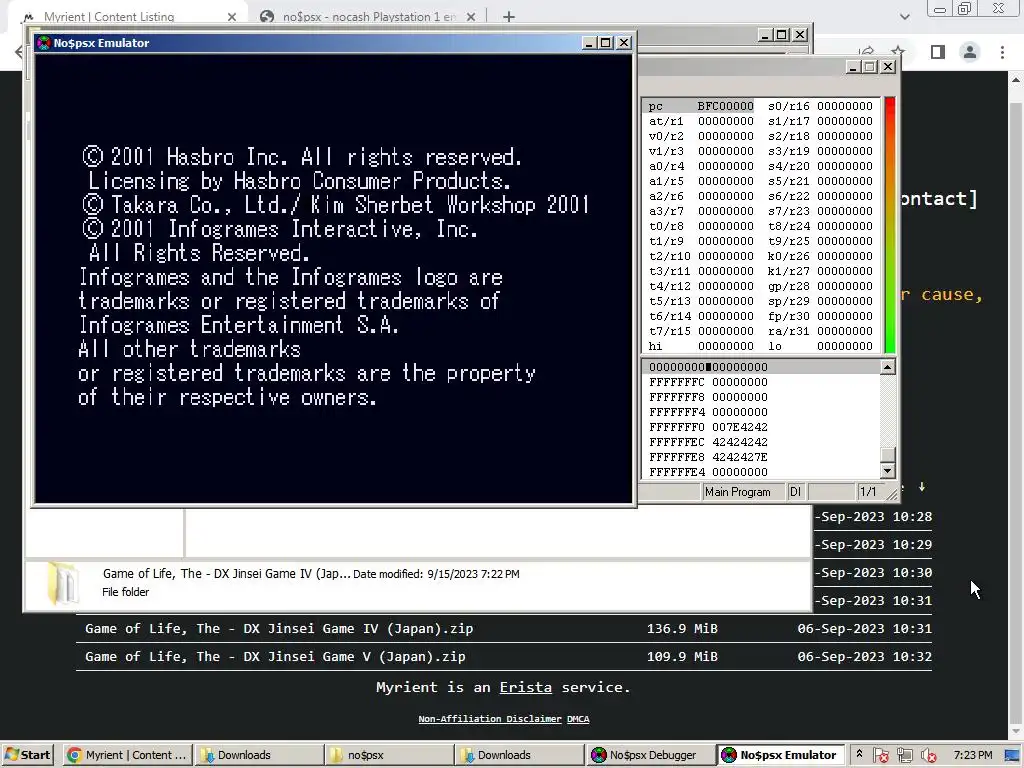
Task: Select the gp/r28 register row
Action: click(820, 286)
